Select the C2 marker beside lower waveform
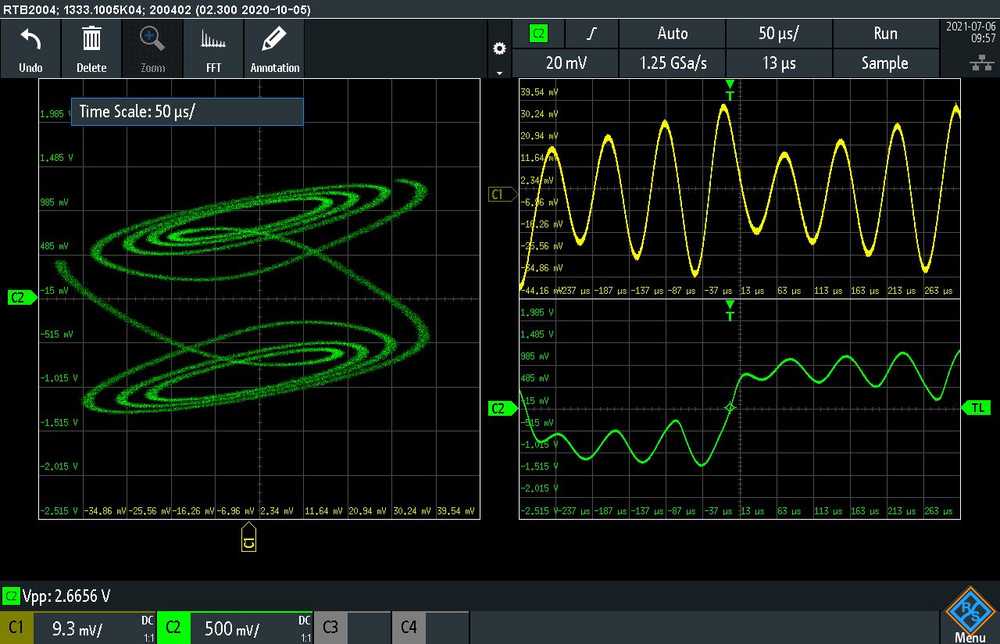 pos(501,408)
